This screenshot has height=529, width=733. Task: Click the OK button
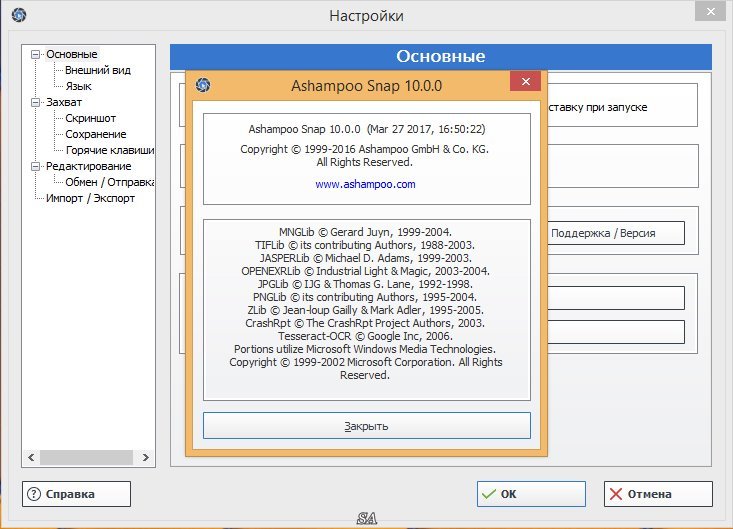point(531,494)
